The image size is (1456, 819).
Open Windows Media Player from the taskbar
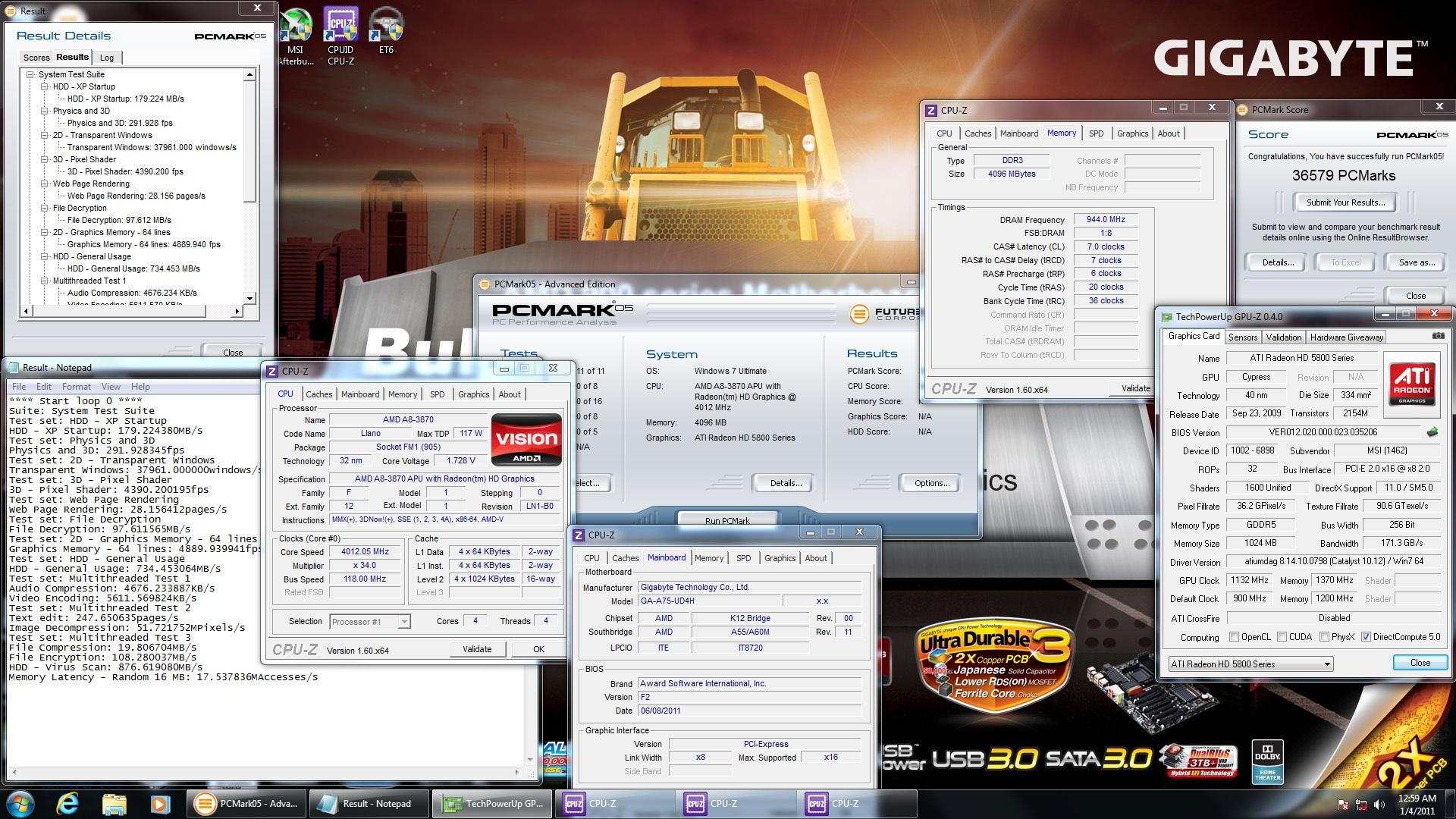click(x=159, y=804)
